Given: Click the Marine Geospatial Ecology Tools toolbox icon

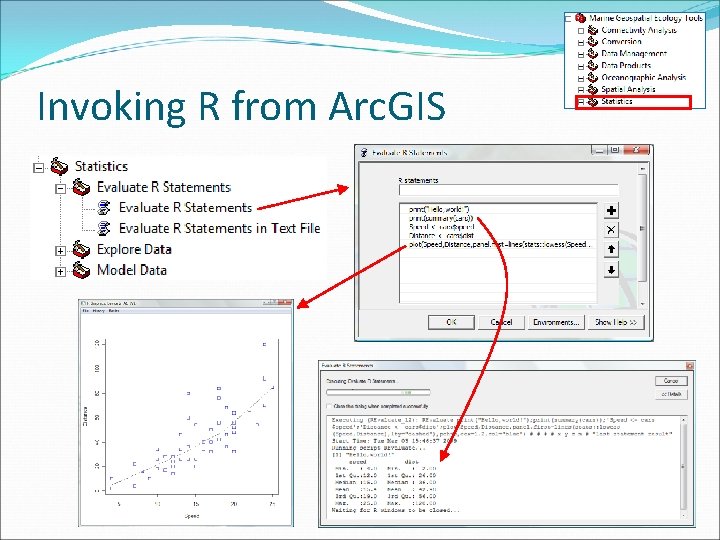Looking at the screenshot, I should click(x=580, y=18).
